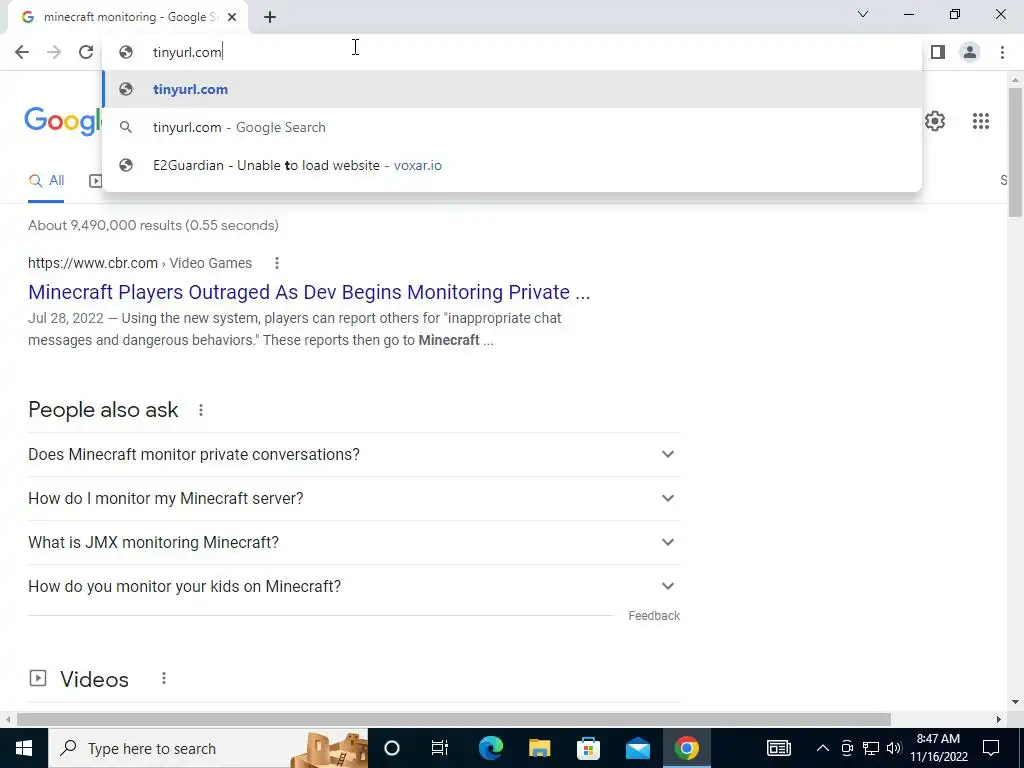Viewport: 1024px width, 768px height.
Task: Click the Videos section heading
Action: click(95, 679)
